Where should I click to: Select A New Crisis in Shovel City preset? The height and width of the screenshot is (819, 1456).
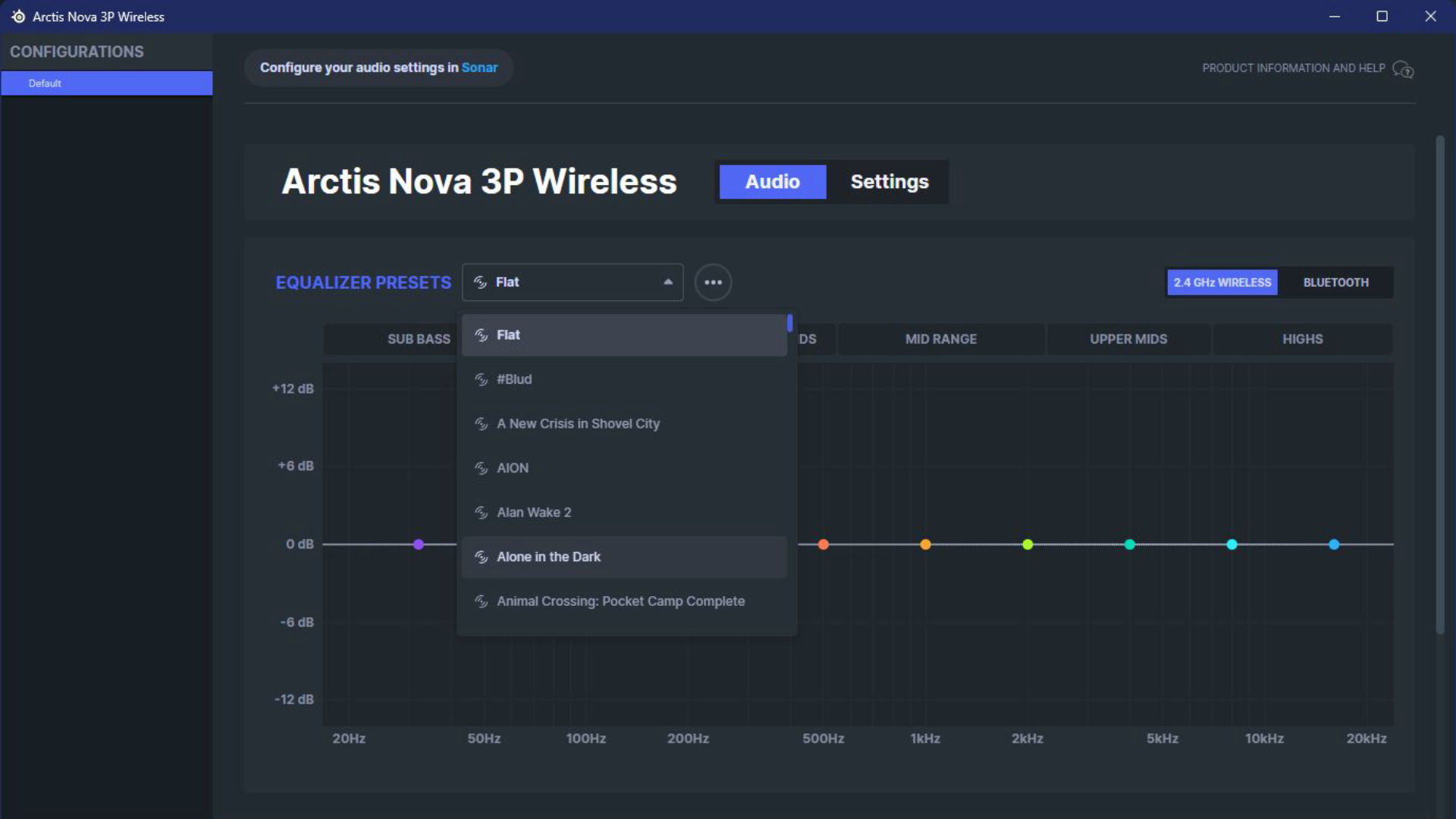tap(624, 424)
